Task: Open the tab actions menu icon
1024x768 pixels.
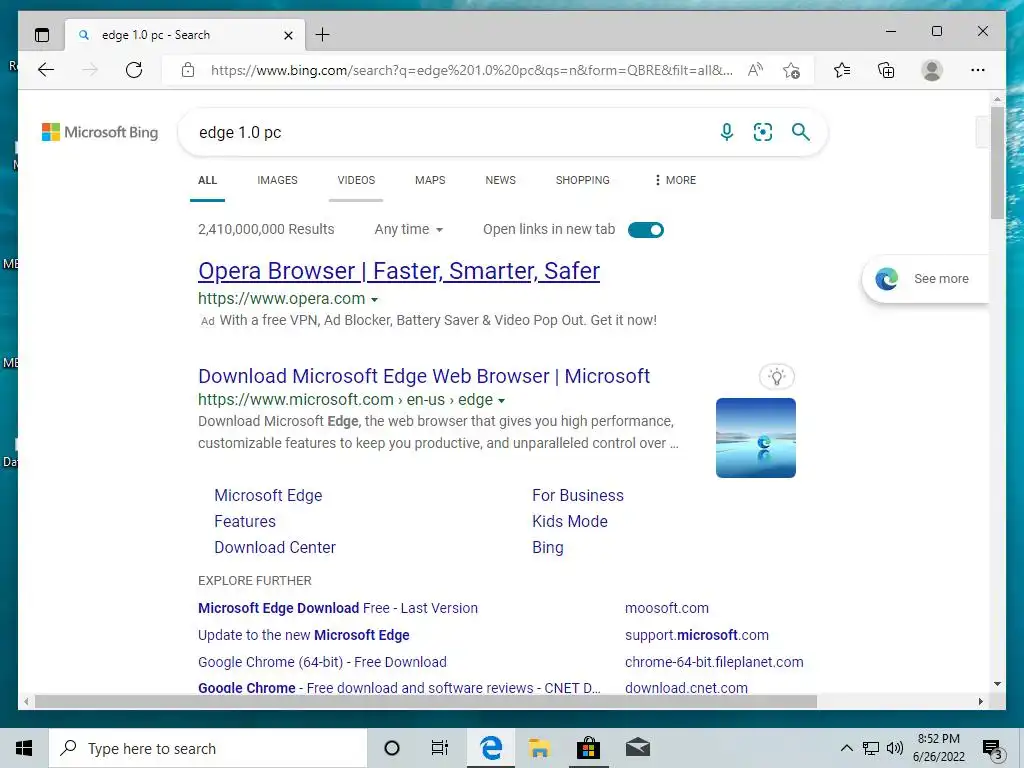Action: 42,35
